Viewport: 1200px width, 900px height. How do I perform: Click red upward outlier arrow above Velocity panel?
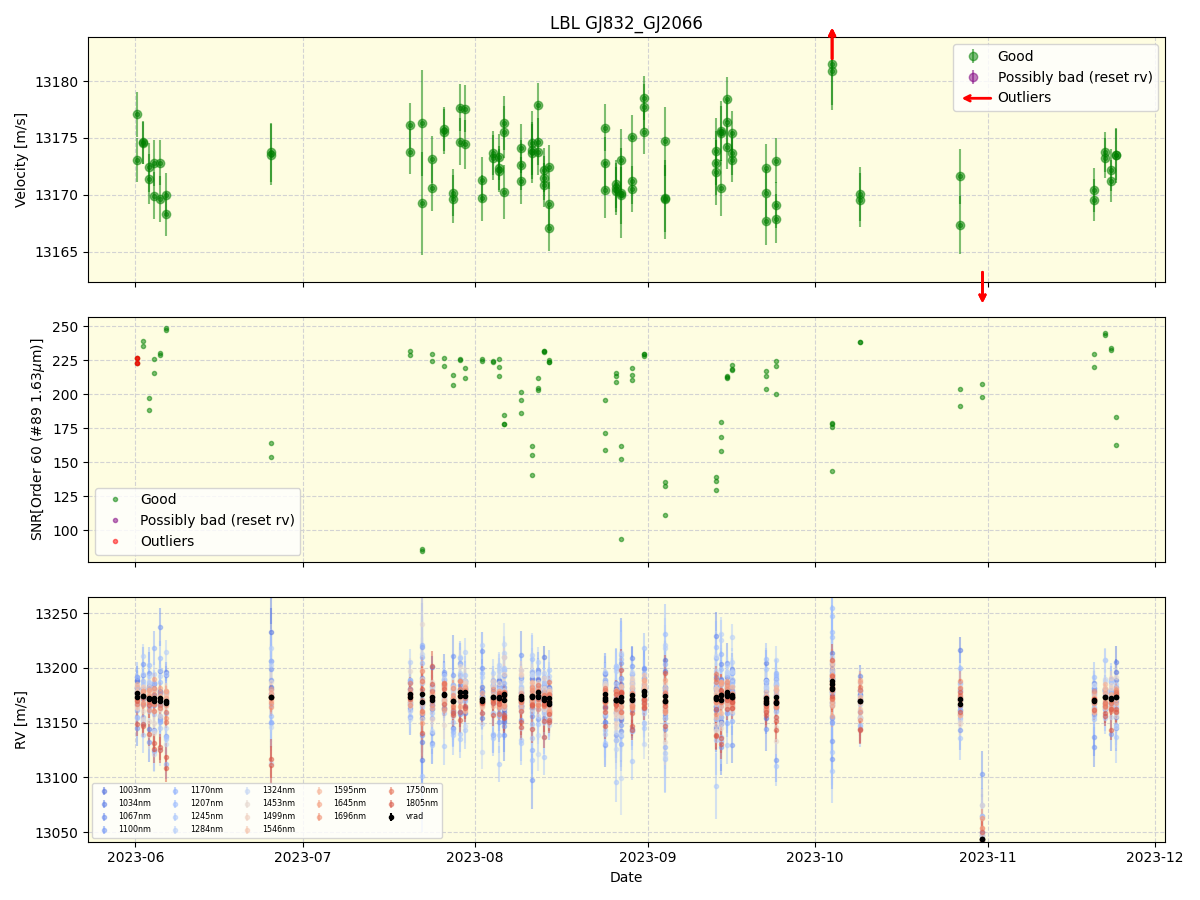pyautogui.click(x=832, y=45)
